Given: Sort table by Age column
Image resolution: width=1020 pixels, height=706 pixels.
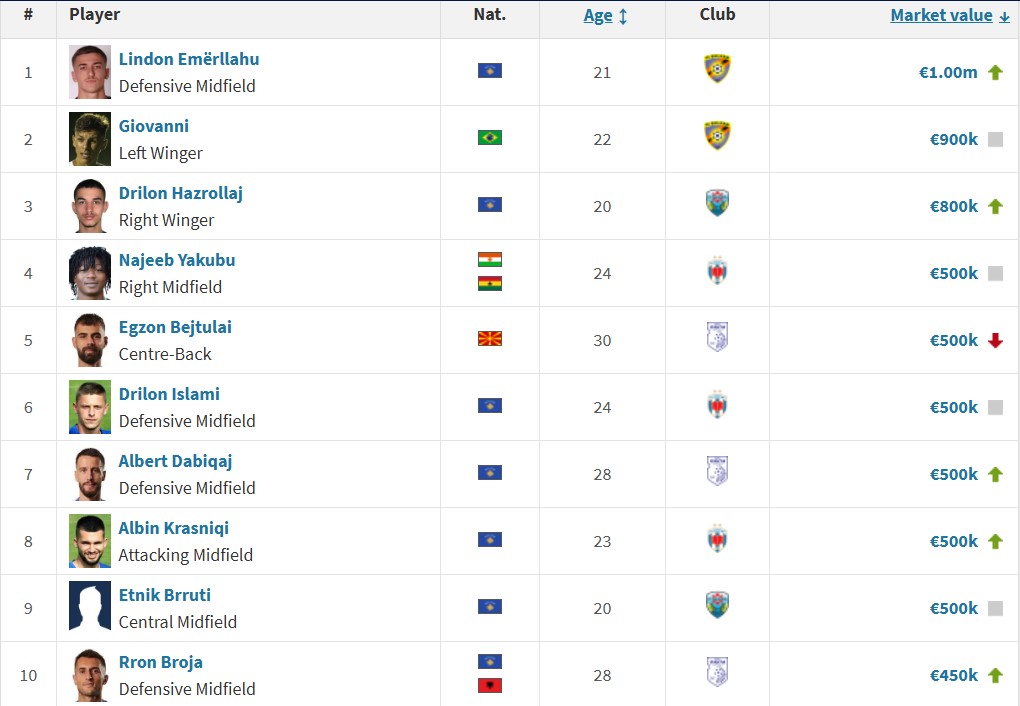Looking at the screenshot, I should point(598,16).
